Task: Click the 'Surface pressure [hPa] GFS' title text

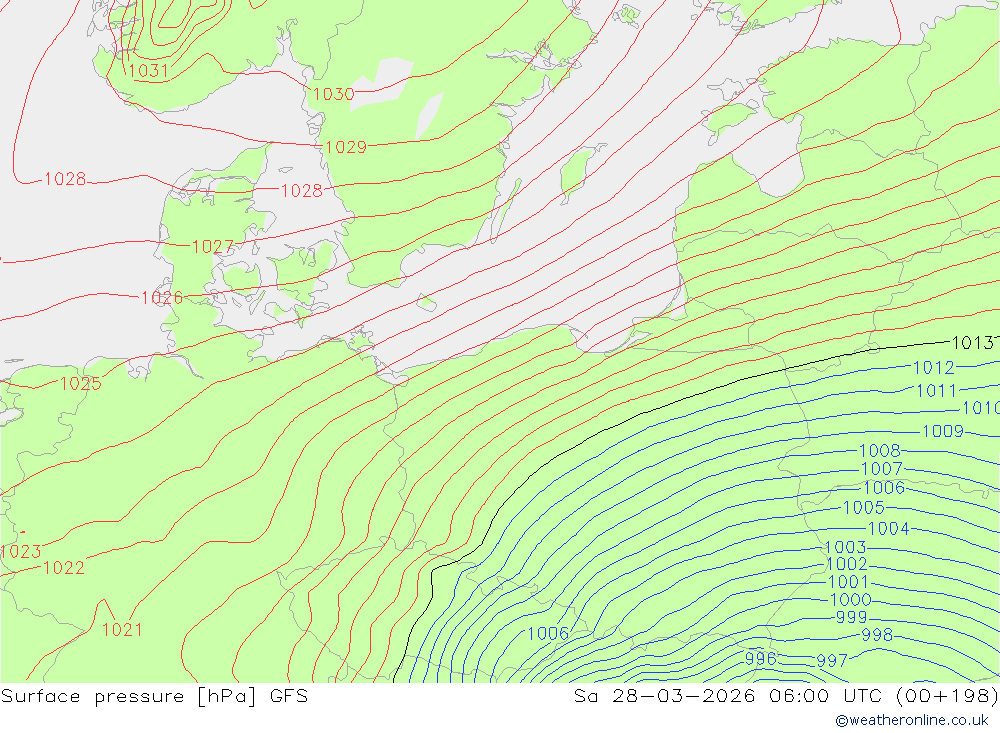Action: (x=154, y=696)
